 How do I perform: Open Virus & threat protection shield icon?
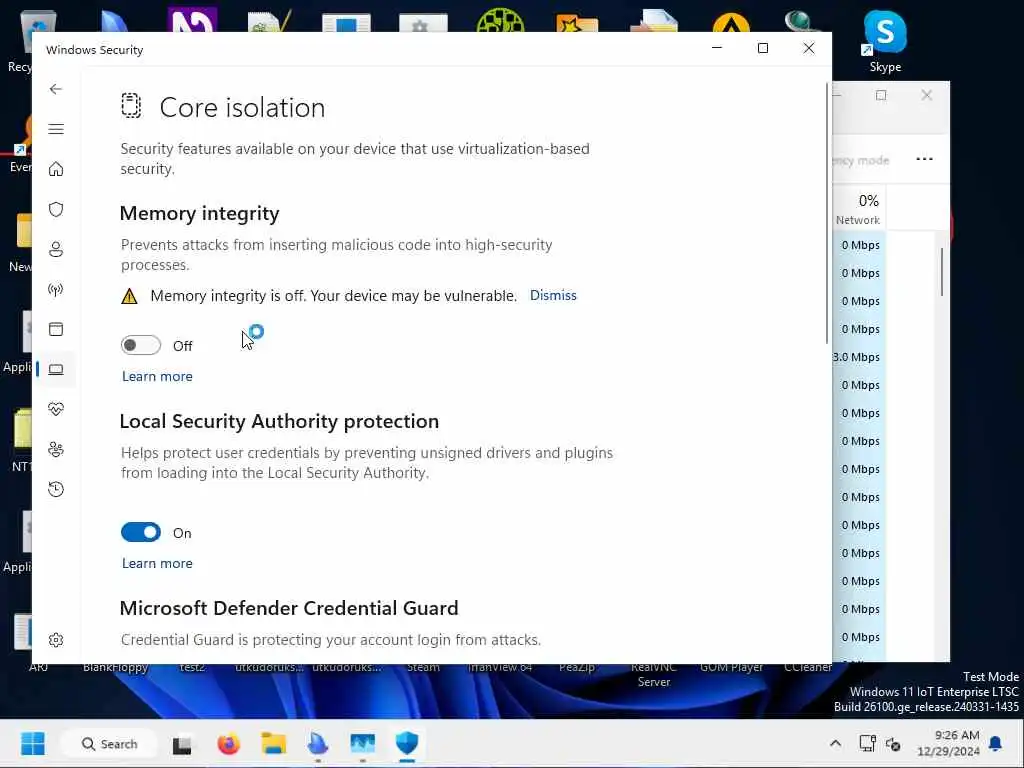tap(56, 209)
